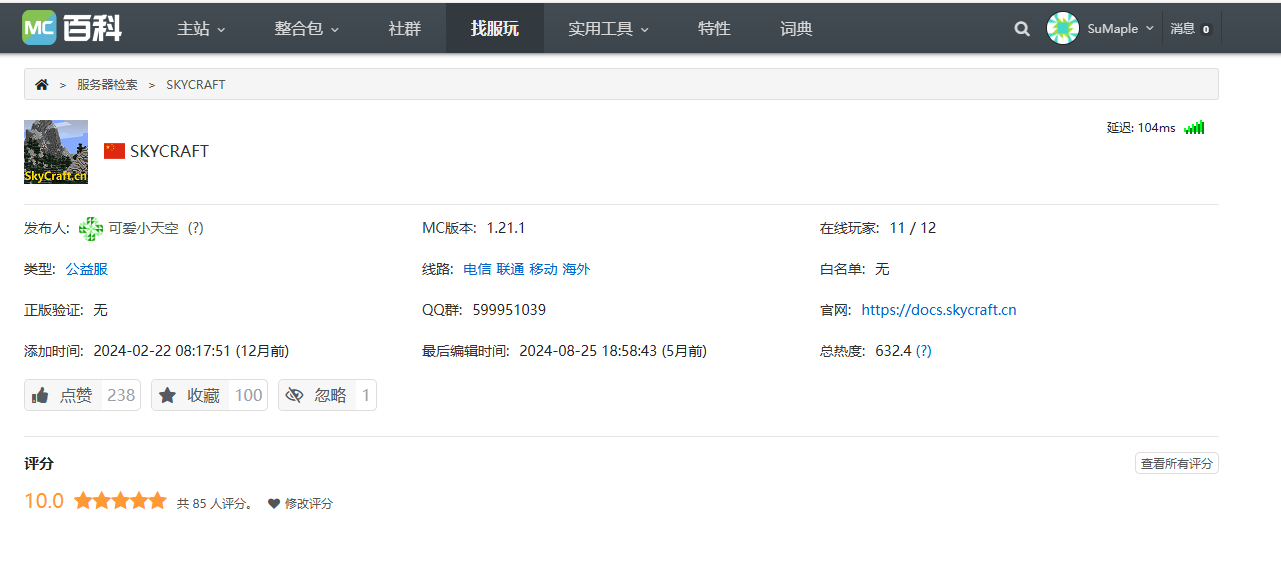Click the 延迟: 104ms latency text
The width and height of the screenshot is (1281, 586).
[x=1141, y=128]
